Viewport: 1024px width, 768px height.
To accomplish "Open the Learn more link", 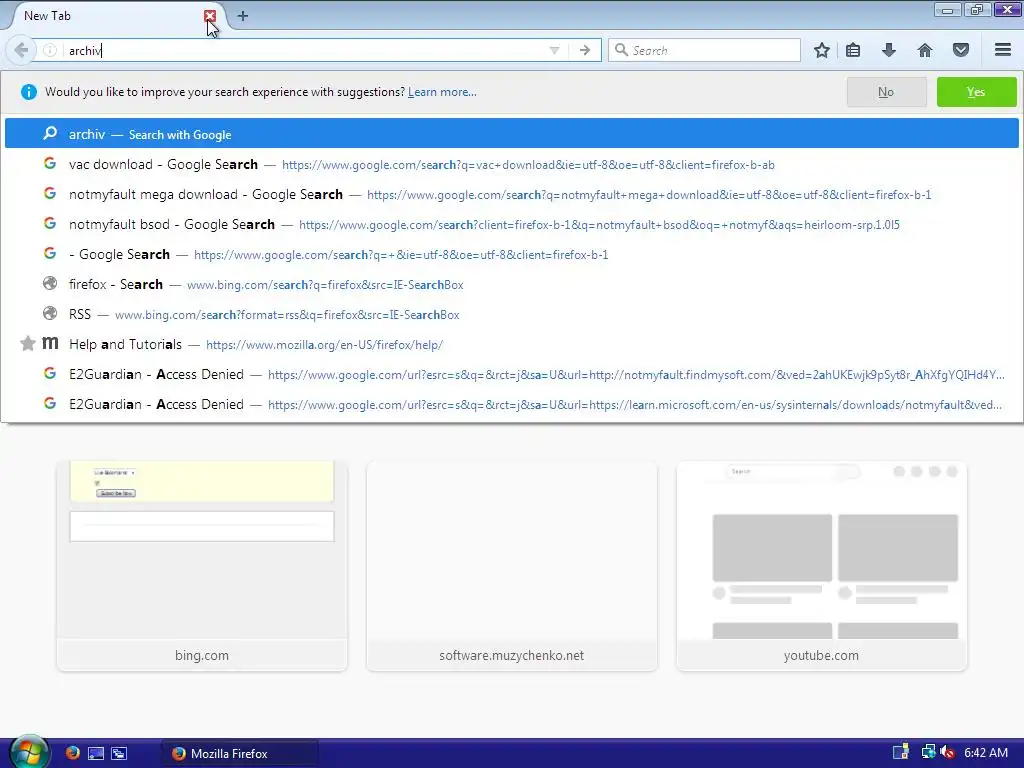I will click(442, 92).
